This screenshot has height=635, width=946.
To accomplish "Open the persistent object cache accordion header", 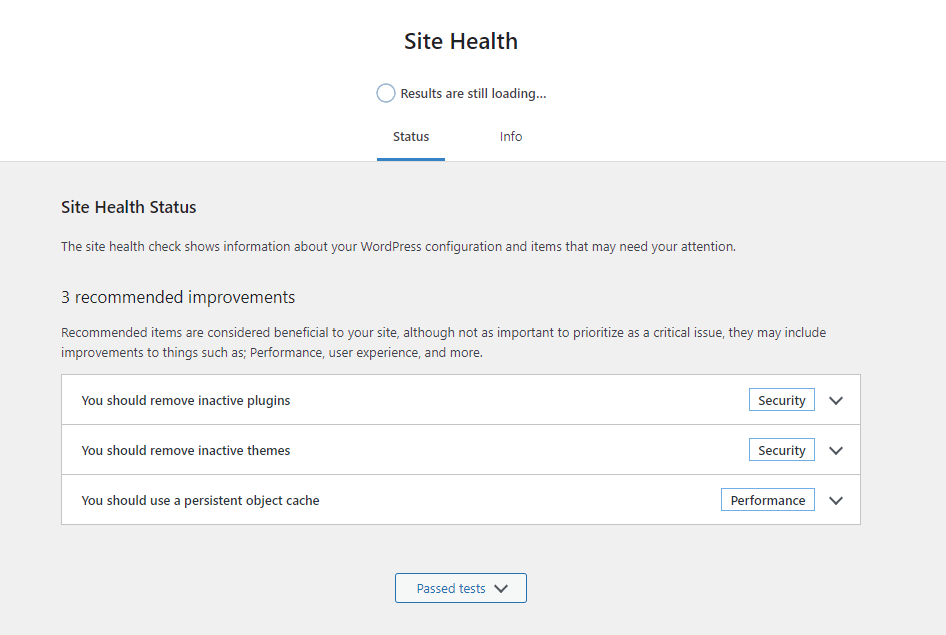I will (200, 499).
